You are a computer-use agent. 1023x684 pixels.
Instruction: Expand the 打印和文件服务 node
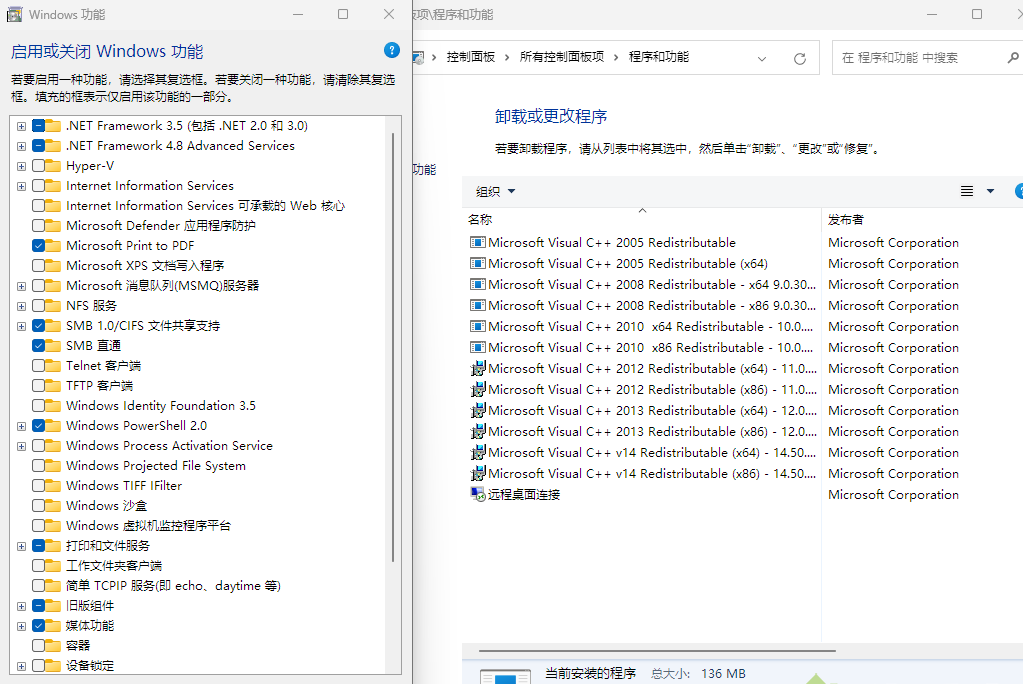(x=21, y=545)
